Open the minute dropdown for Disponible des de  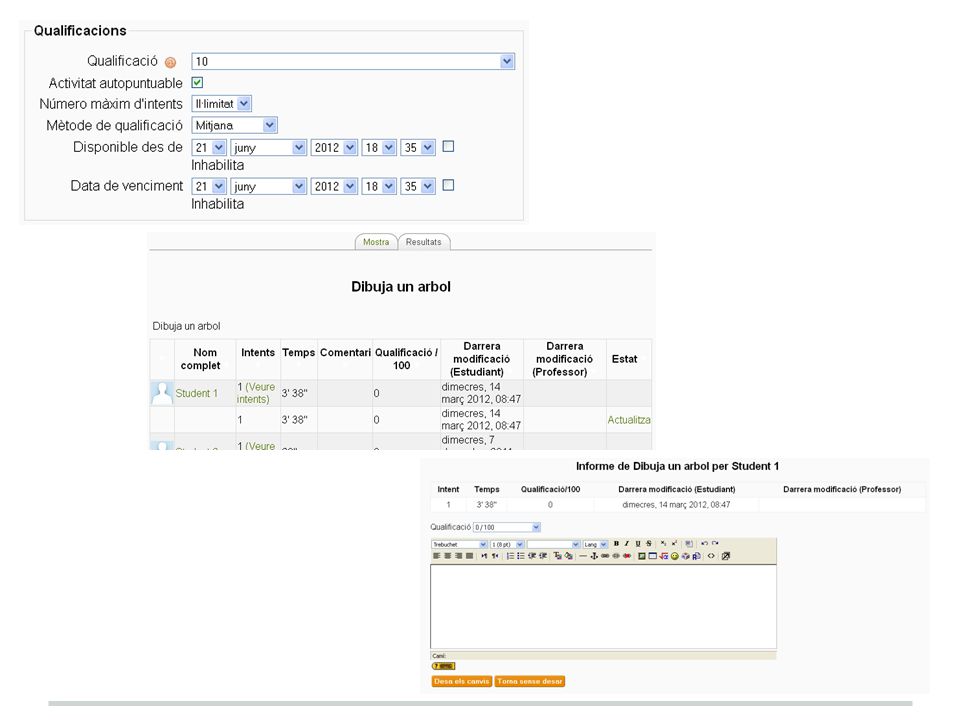(418, 148)
